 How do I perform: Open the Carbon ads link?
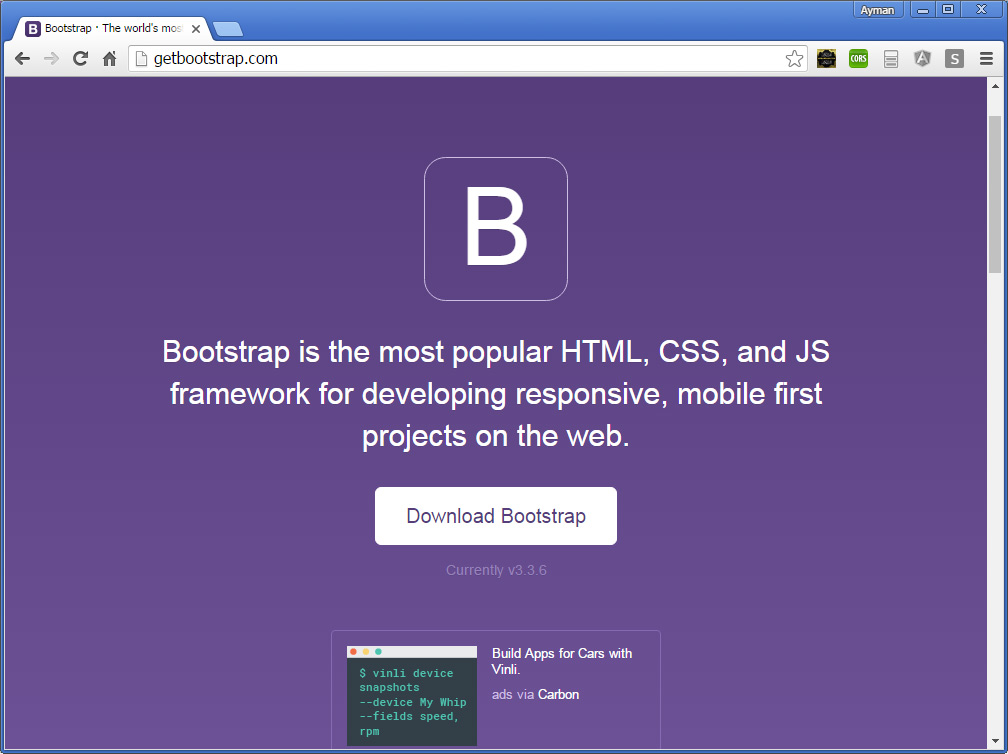(558, 694)
